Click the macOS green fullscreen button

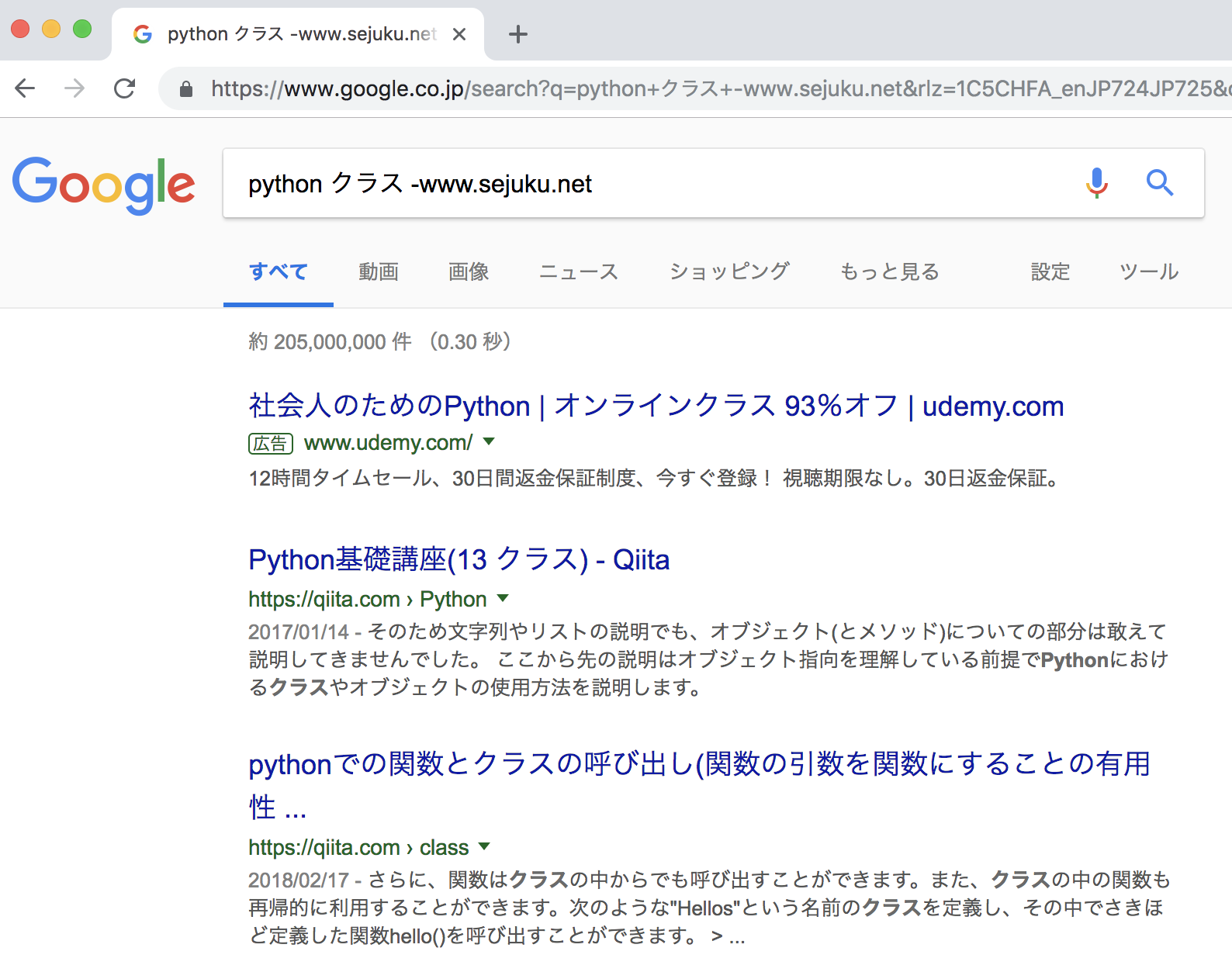[82, 29]
